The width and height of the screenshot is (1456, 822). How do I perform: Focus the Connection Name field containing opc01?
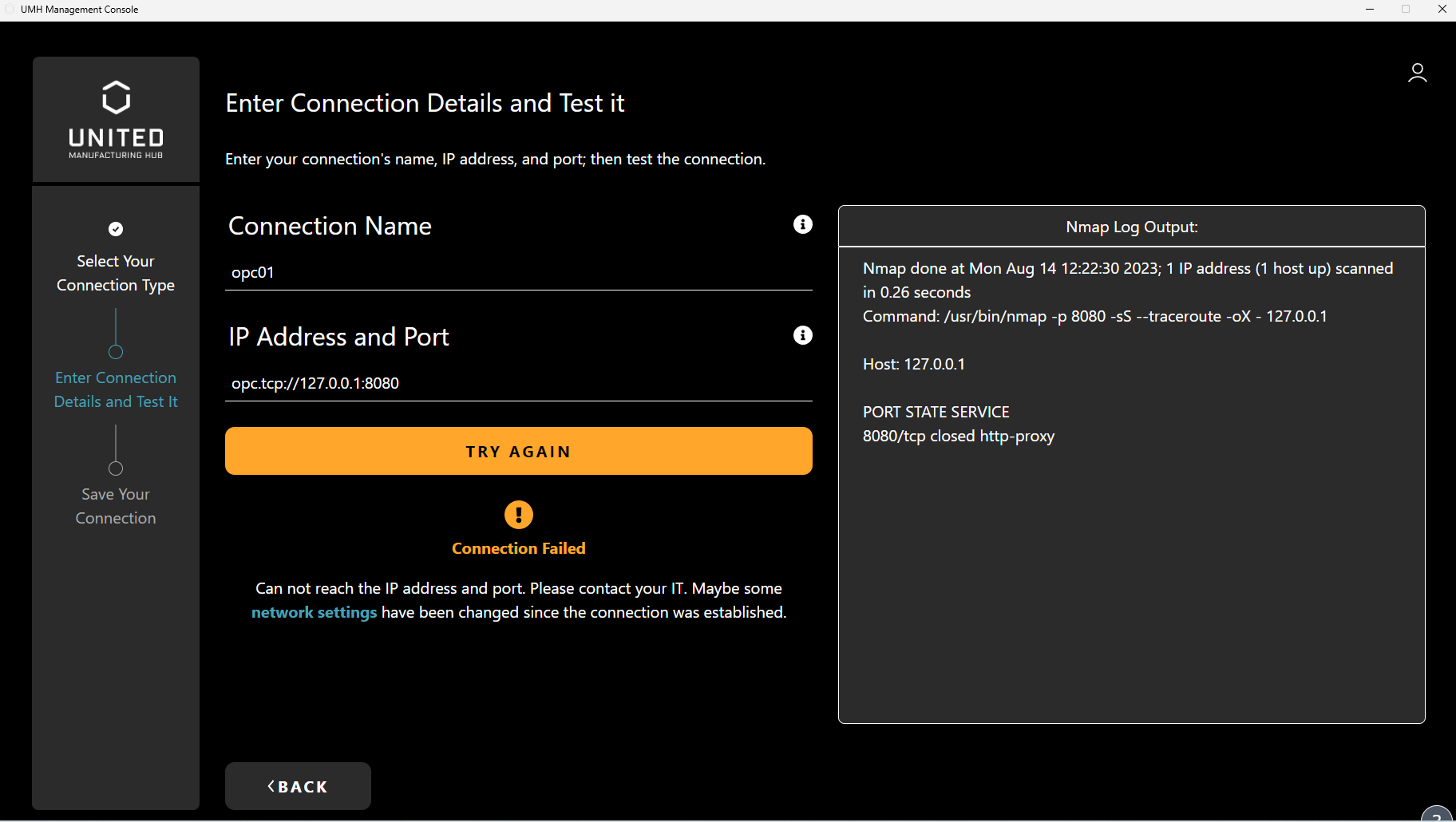(x=518, y=273)
